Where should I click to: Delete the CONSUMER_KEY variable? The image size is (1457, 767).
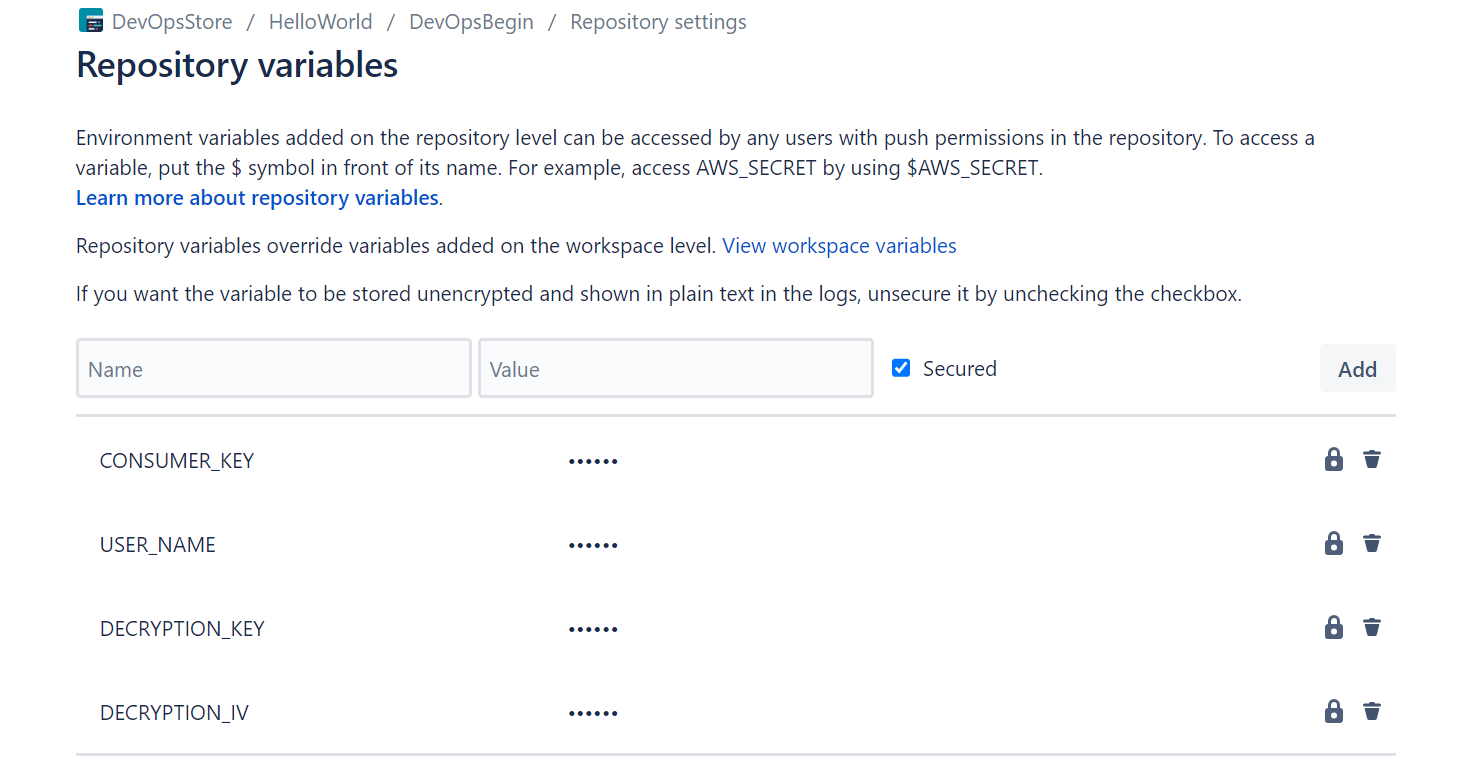click(x=1371, y=459)
